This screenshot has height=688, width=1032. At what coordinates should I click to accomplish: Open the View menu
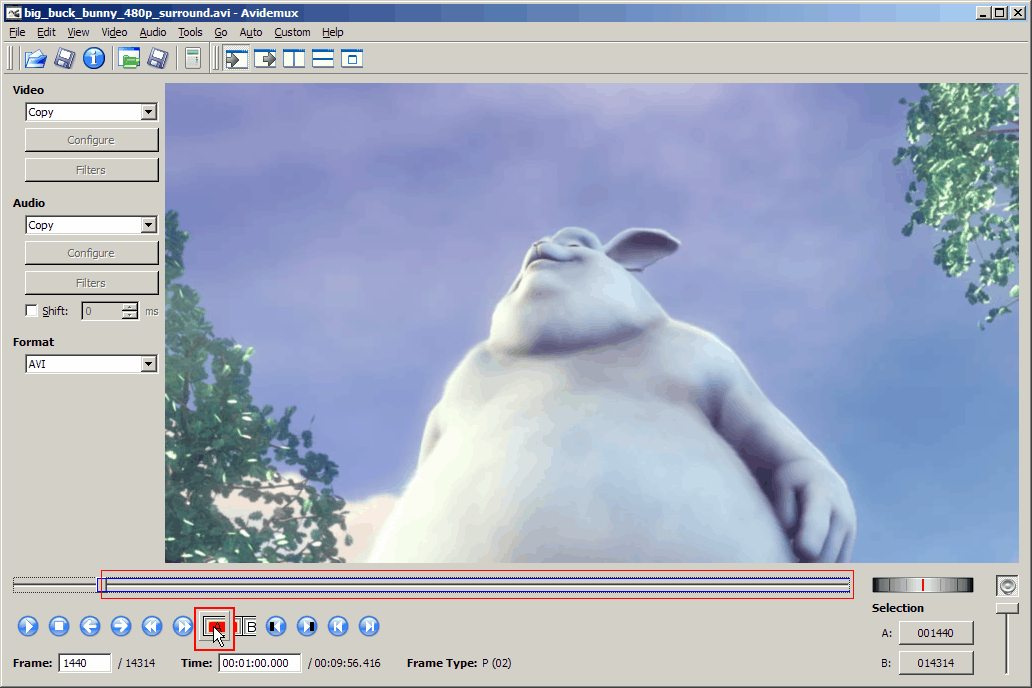78,32
